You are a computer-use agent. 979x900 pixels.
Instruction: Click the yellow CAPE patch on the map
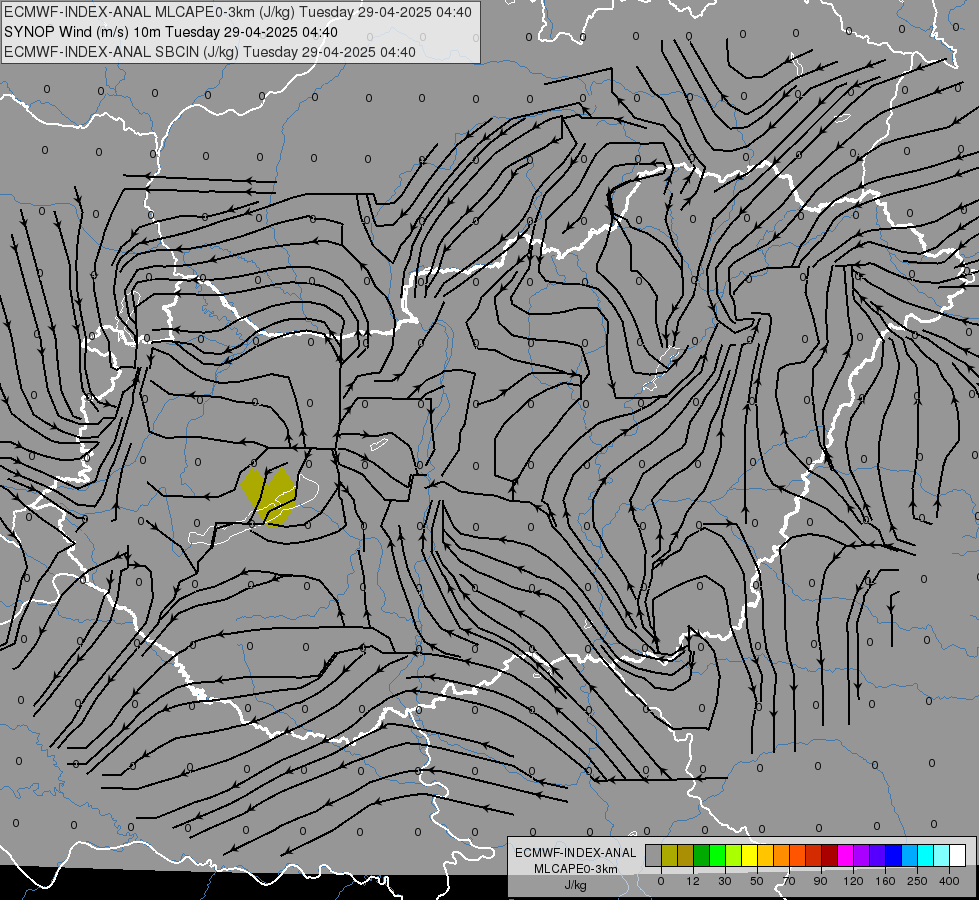(x=268, y=495)
